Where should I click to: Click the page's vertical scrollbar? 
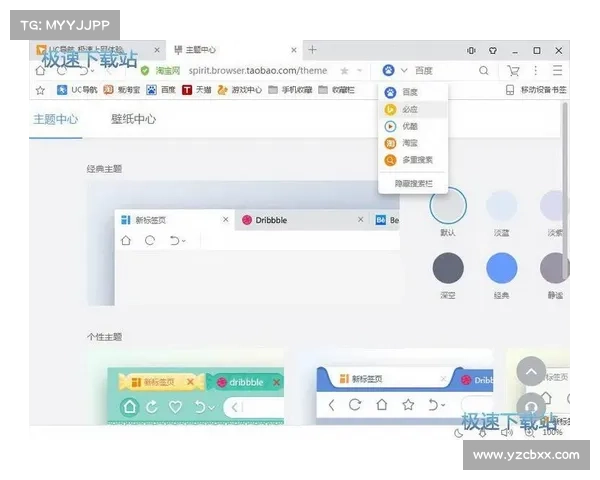565,191
